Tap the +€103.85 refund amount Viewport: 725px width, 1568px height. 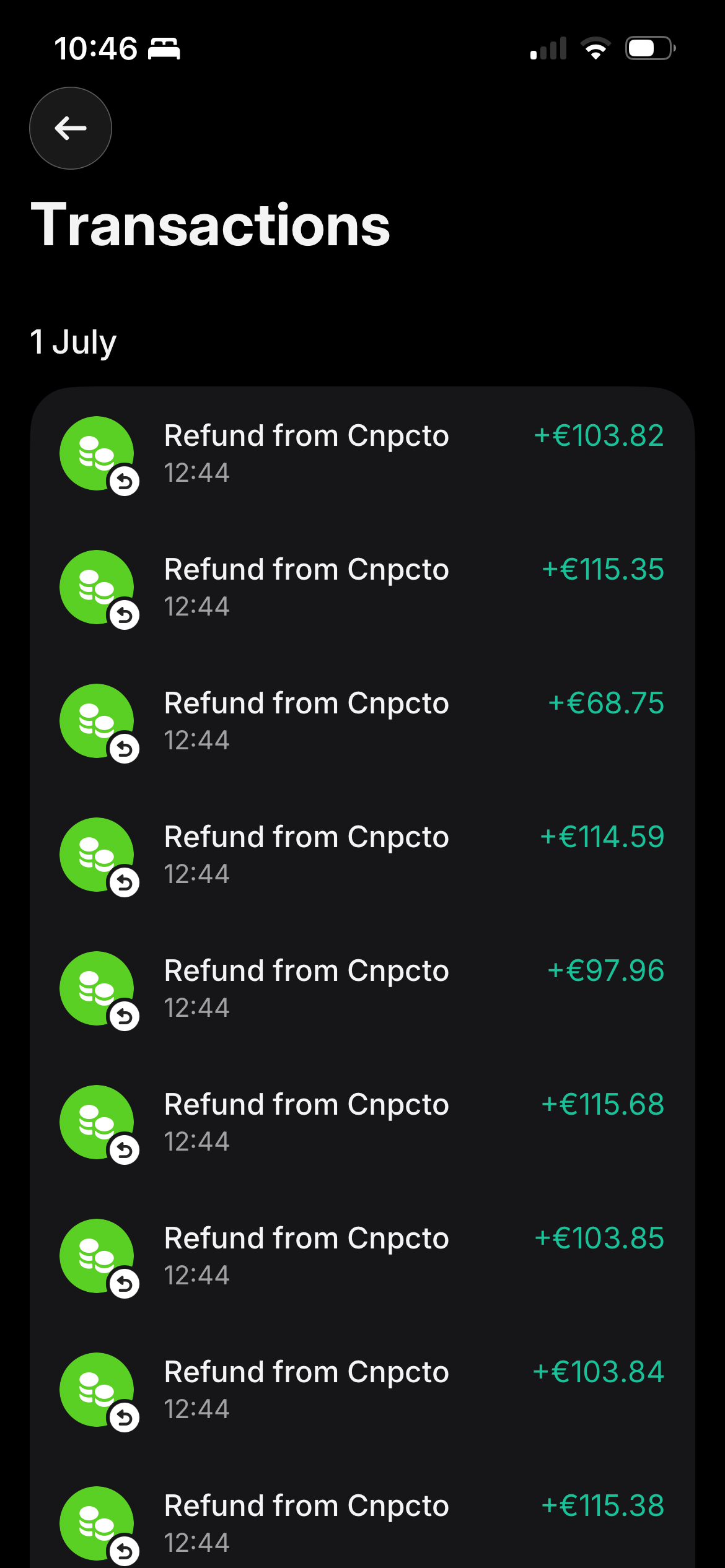(x=599, y=1239)
